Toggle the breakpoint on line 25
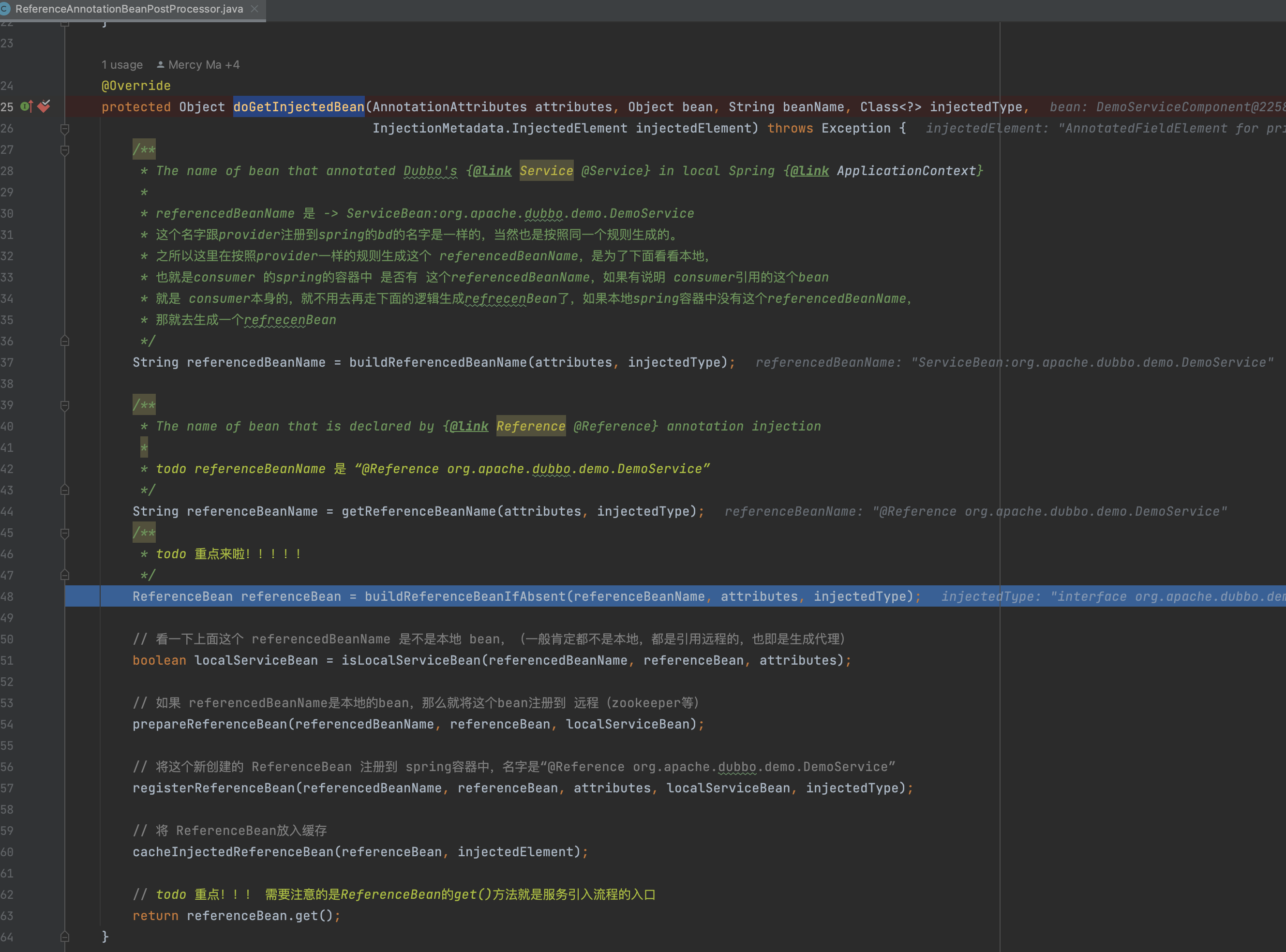 [45, 106]
